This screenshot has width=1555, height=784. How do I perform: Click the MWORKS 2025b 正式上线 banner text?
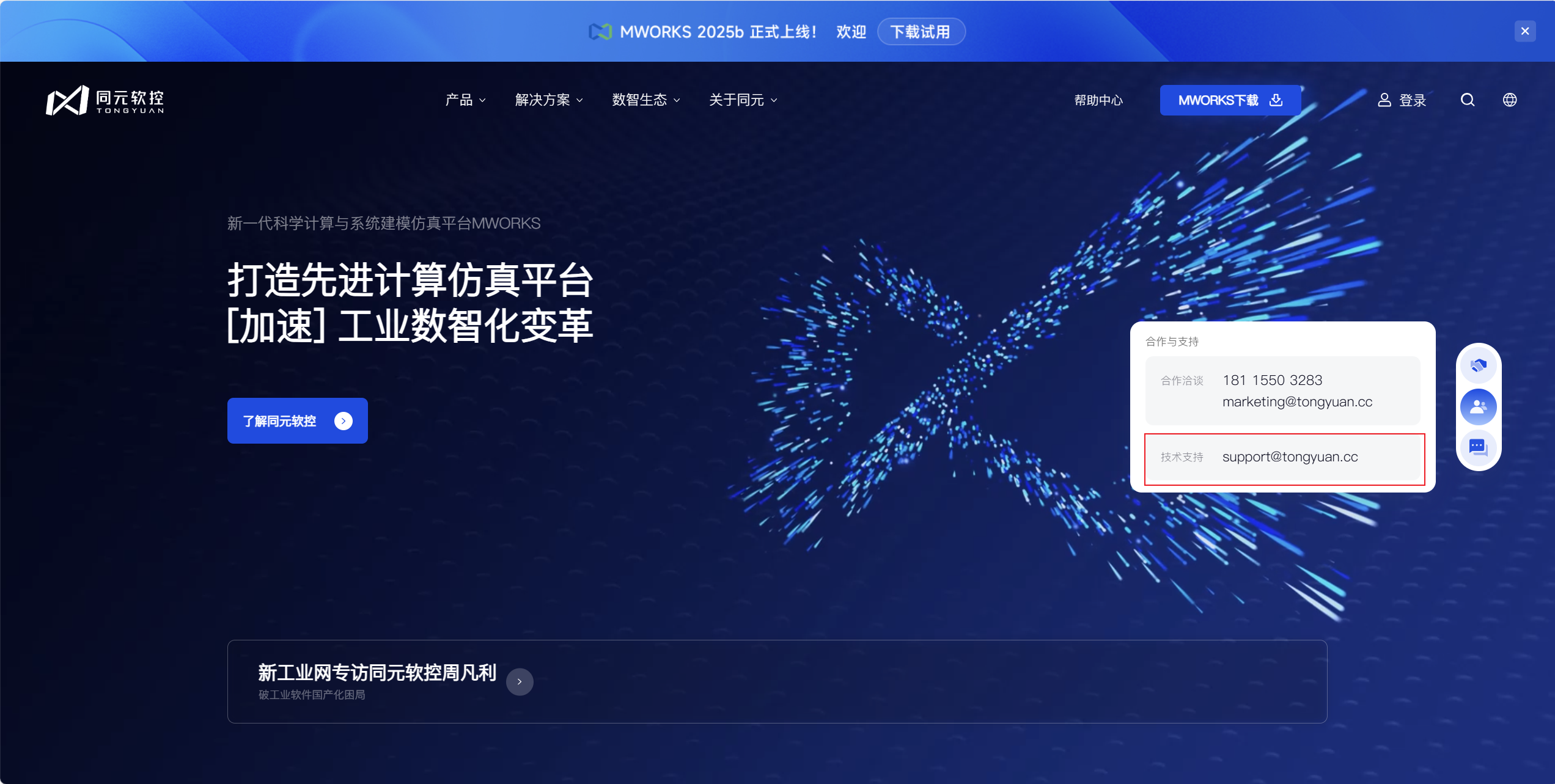[719, 32]
